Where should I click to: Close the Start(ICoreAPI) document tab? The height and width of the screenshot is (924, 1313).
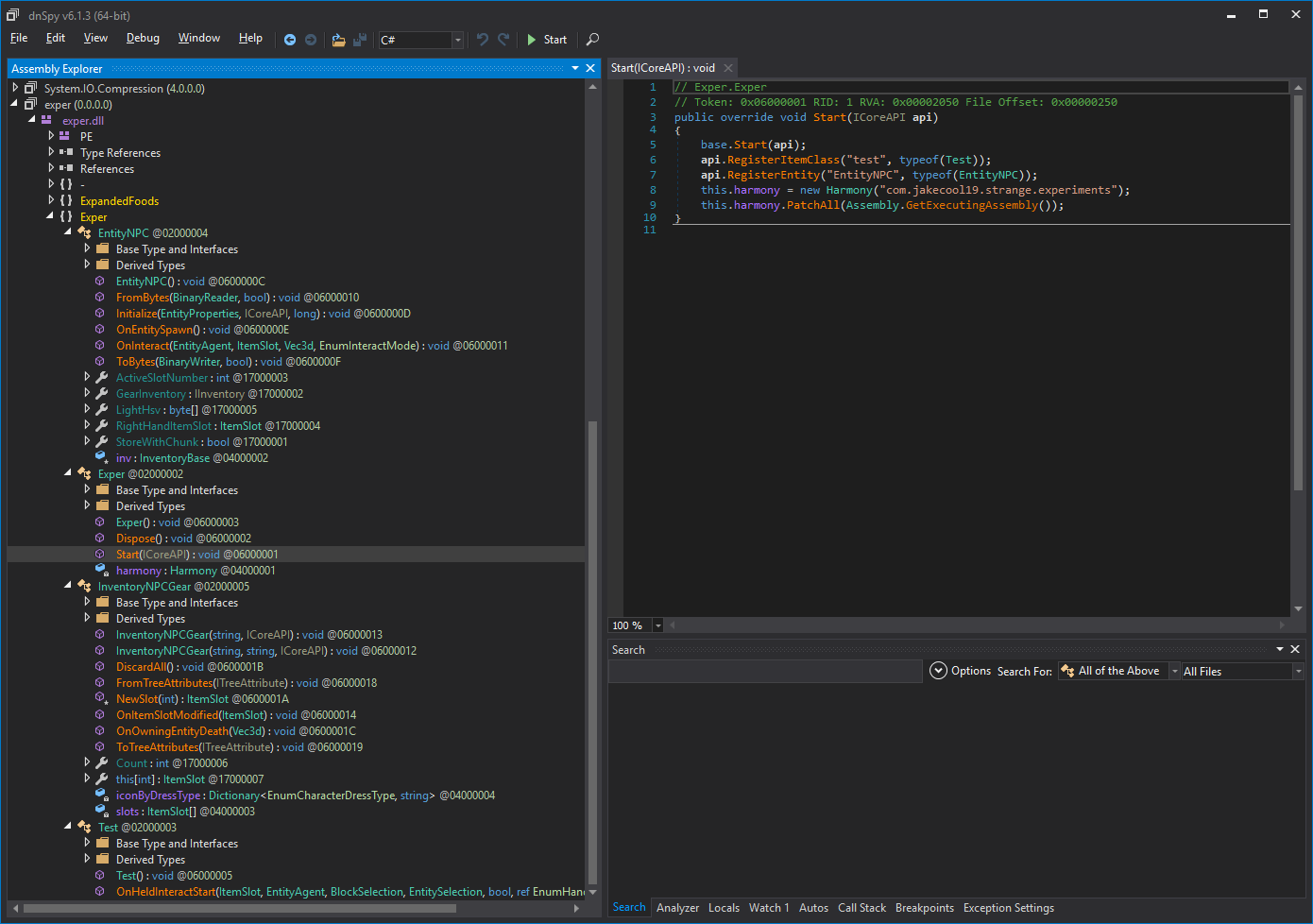pos(727,68)
